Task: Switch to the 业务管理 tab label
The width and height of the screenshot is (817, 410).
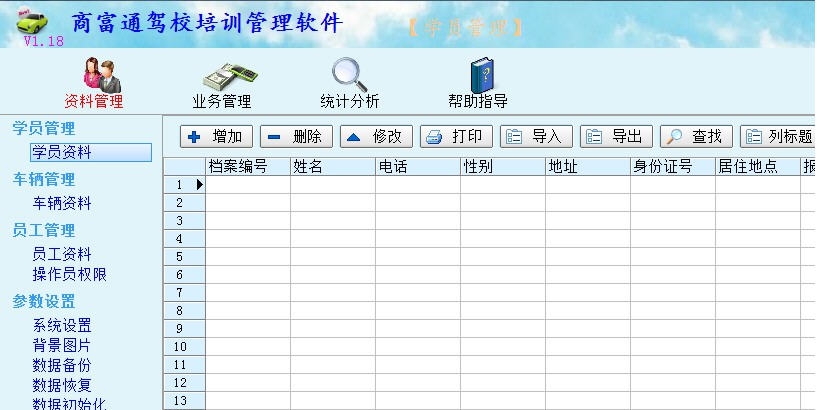Action: tap(222, 101)
